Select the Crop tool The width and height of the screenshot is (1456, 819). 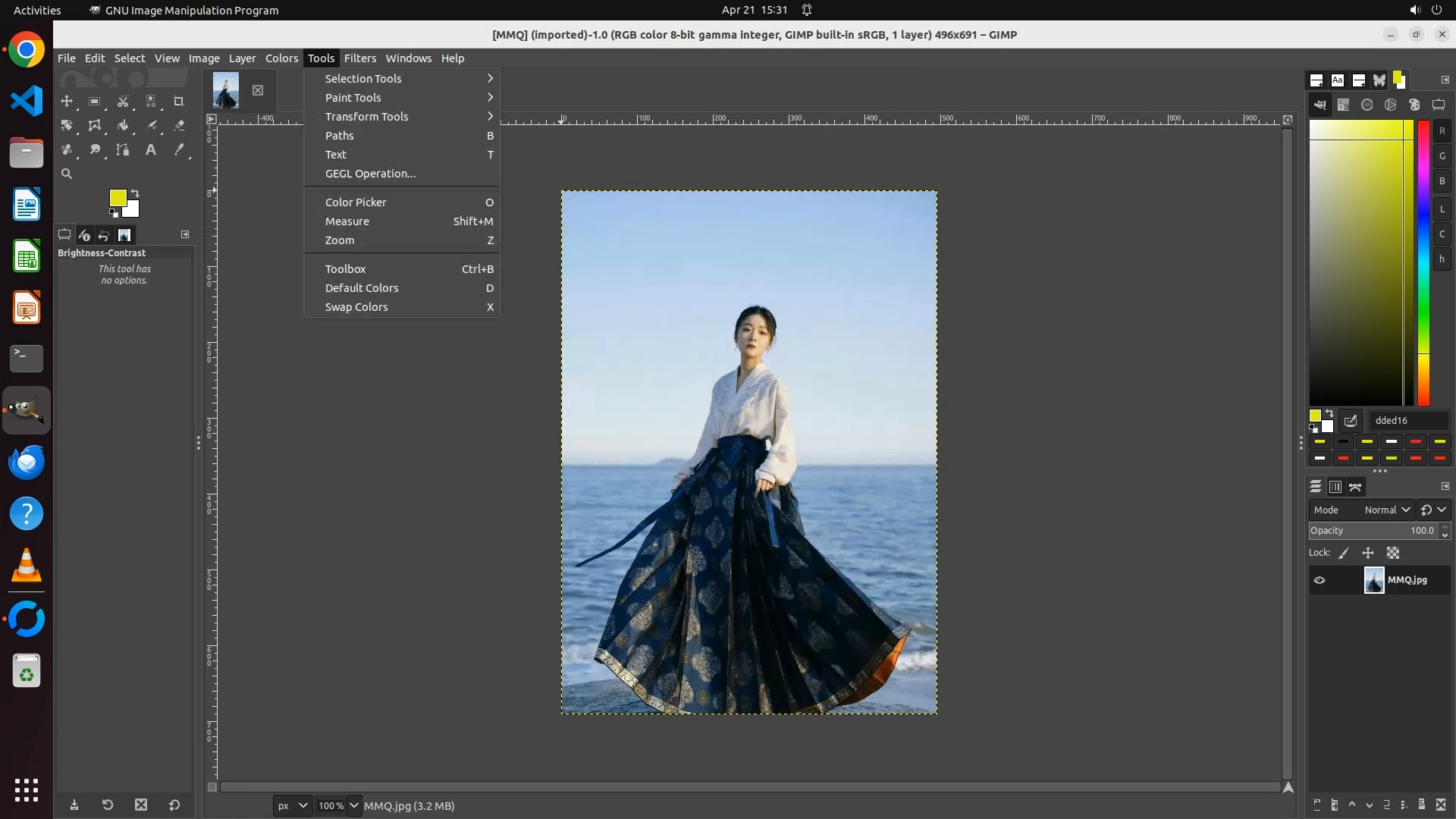tap(178, 101)
